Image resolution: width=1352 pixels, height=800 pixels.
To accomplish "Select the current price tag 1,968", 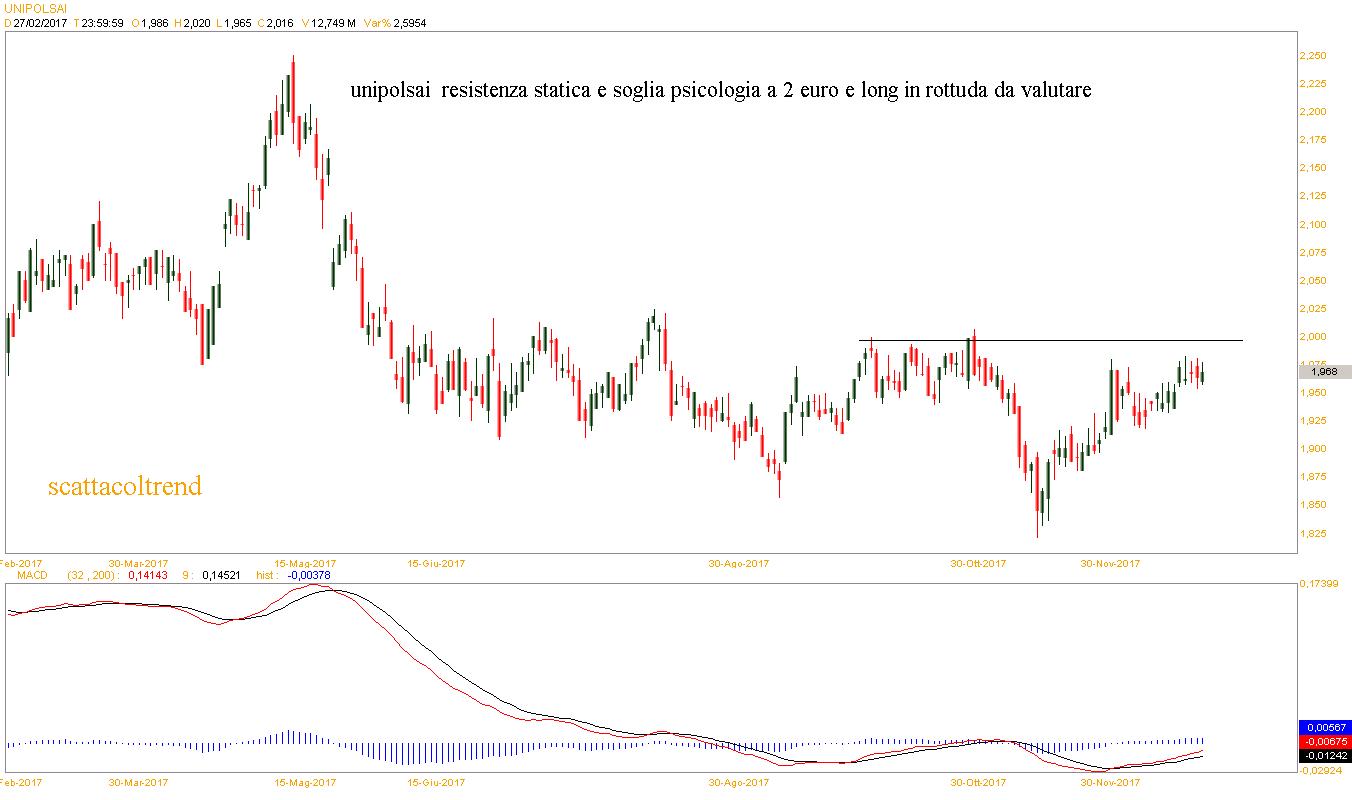I will tap(1324, 372).
